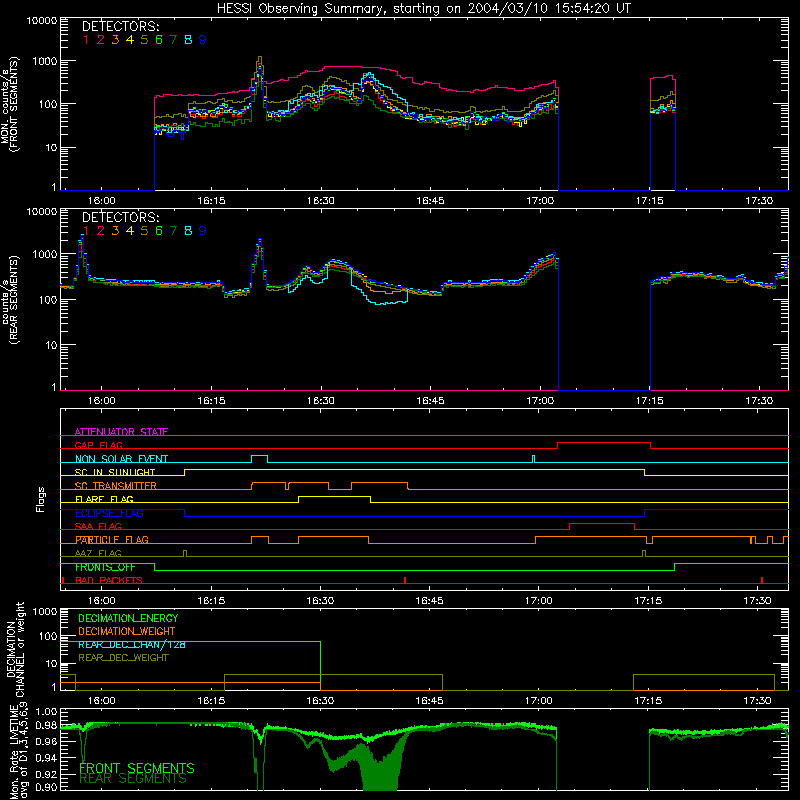Image resolution: width=800 pixels, height=800 pixels.
Task: Click the DECIMATION_WEIGHT legend entry
Action: (x=127, y=631)
